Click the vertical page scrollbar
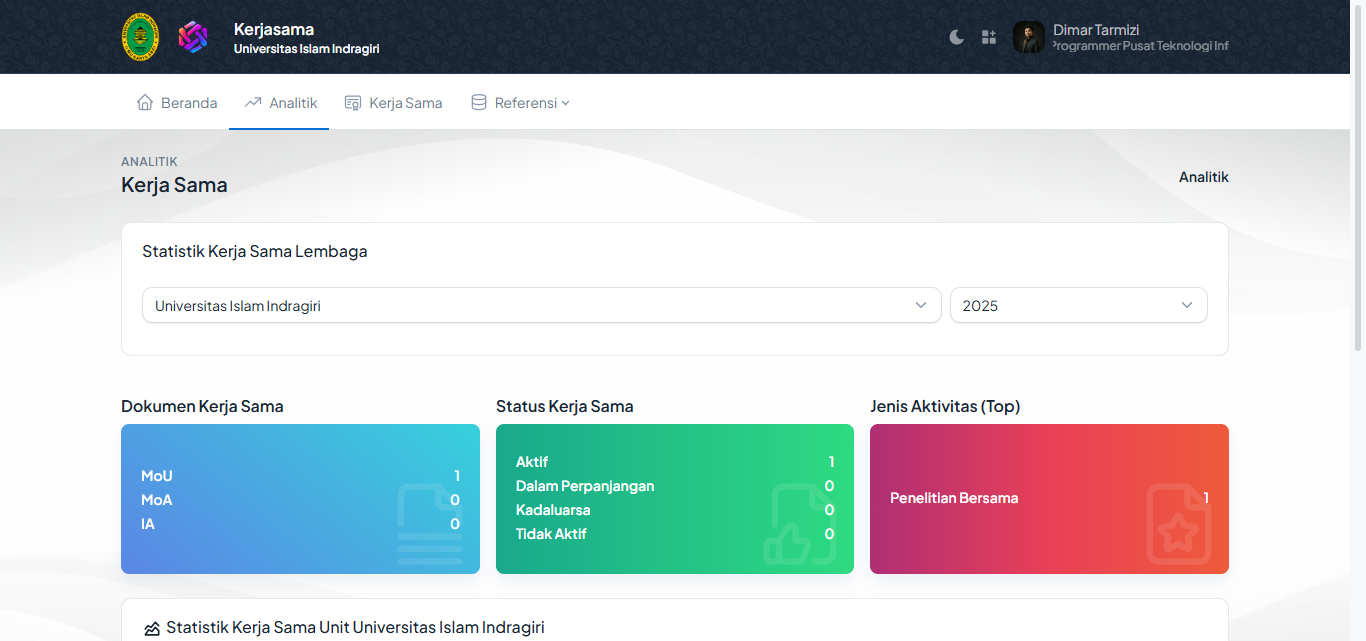 [1358, 200]
